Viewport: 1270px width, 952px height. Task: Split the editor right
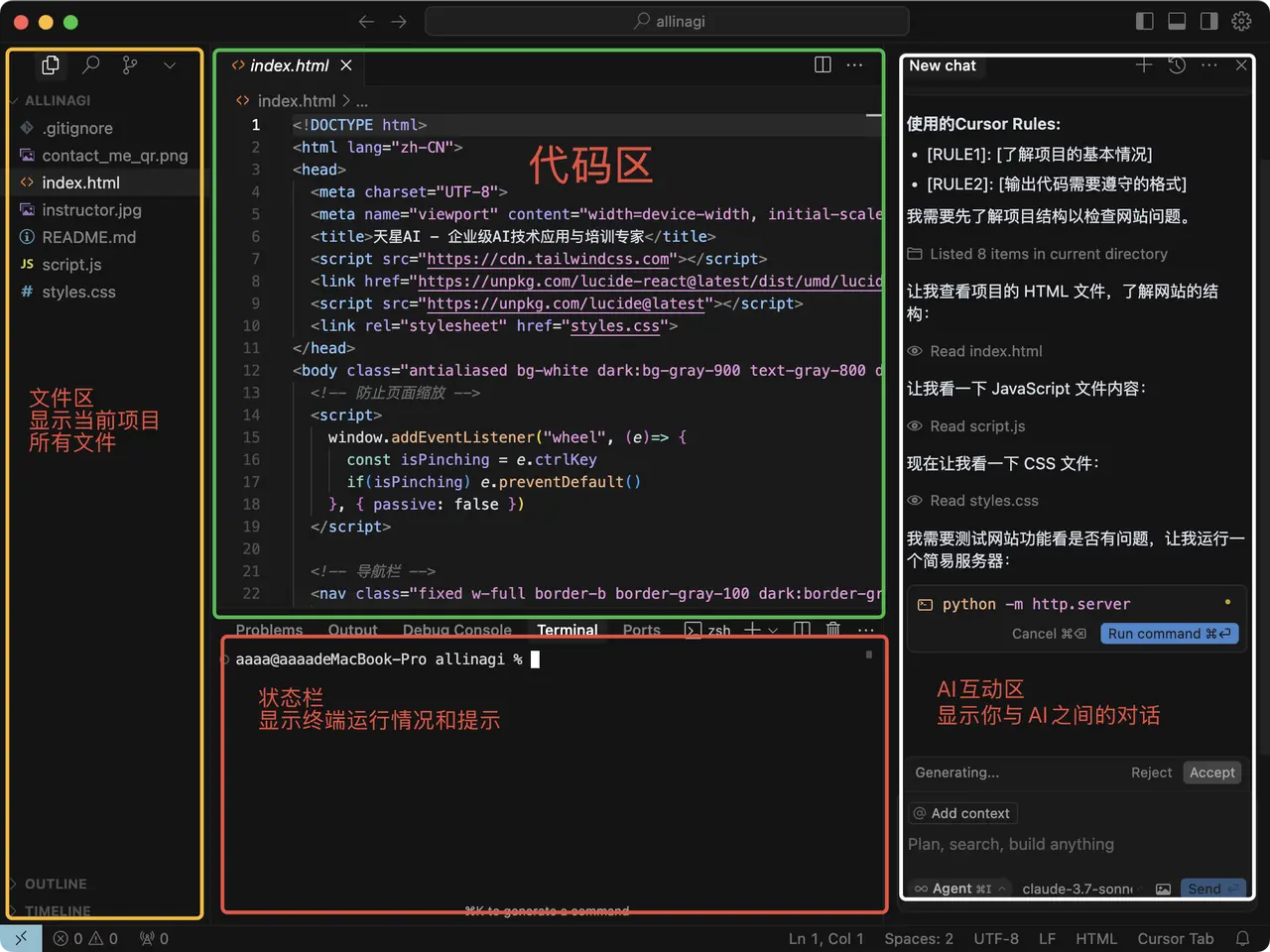823,64
